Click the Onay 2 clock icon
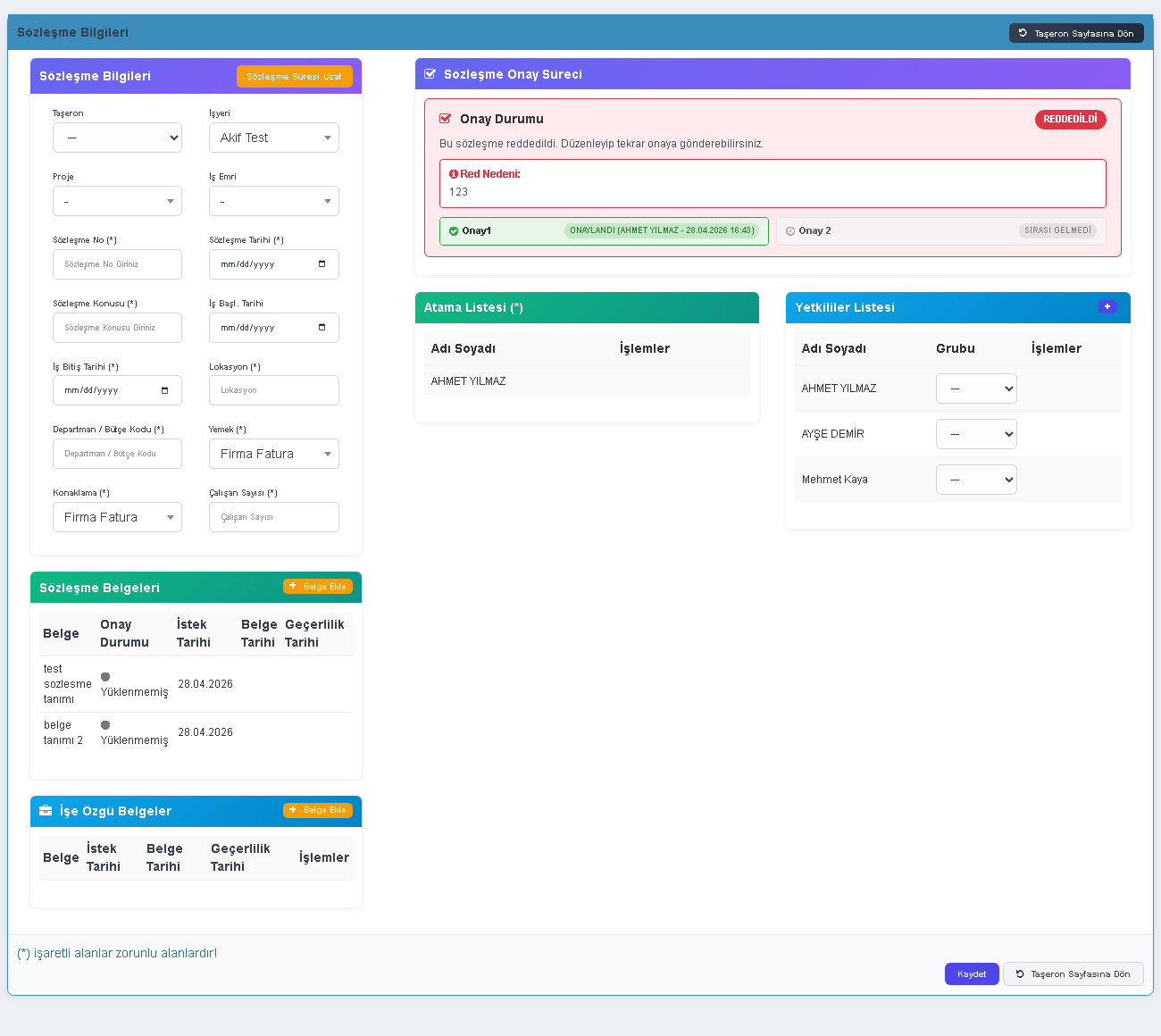Viewport: 1161px width, 1036px height. click(790, 231)
